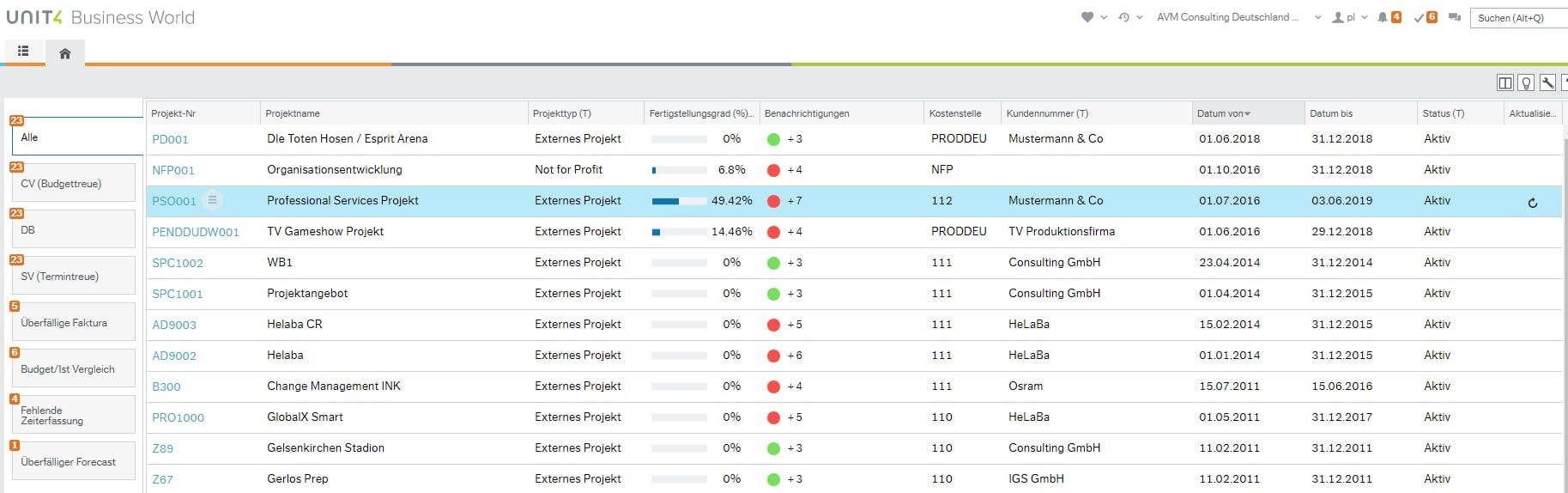Select the CV (Budgettreue) filter tab
The height and width of the screenshot is (493, 1568).
coord(73,184)
